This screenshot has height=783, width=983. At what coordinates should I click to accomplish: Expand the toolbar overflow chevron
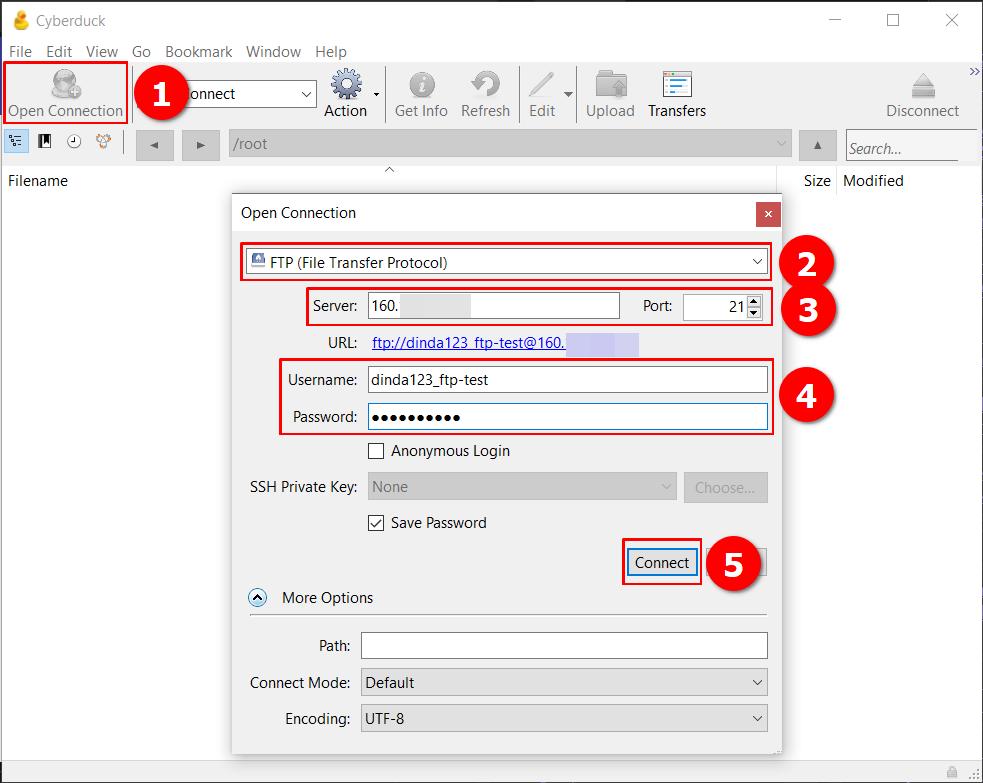[x=974, y=71]
